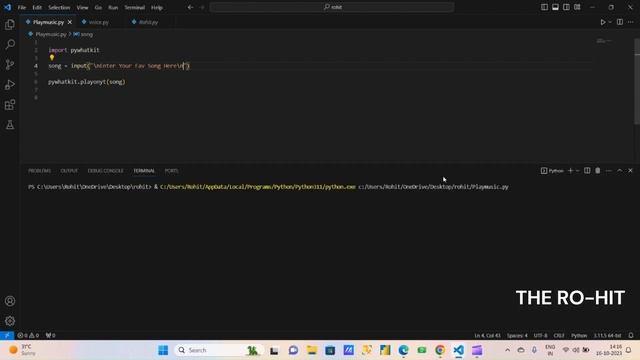Screen dimensions: 640x360
Task: Expand the run options dropdown arrow
Action: click(610, 22)
